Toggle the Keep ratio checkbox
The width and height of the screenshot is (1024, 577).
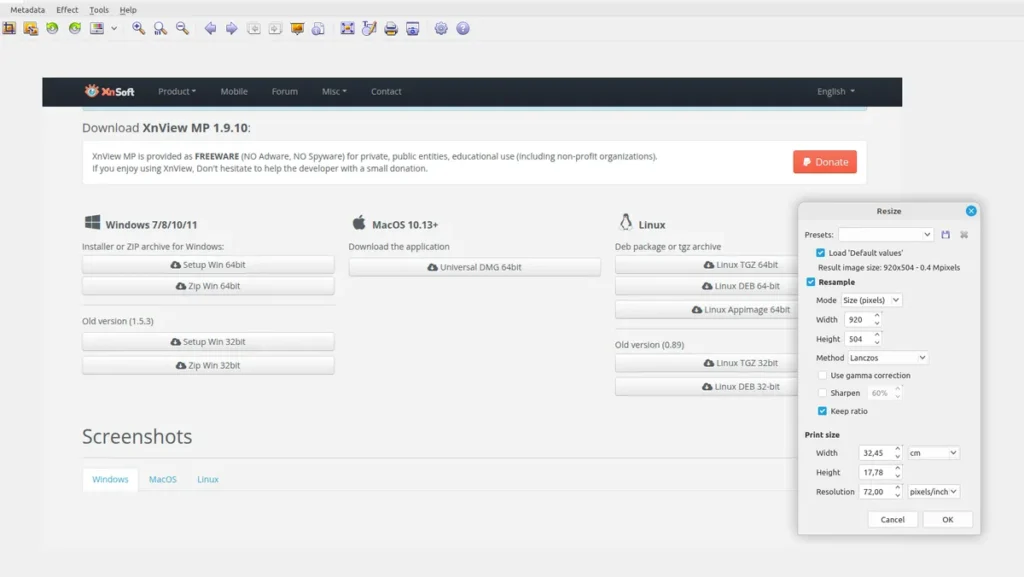point(822,411)
